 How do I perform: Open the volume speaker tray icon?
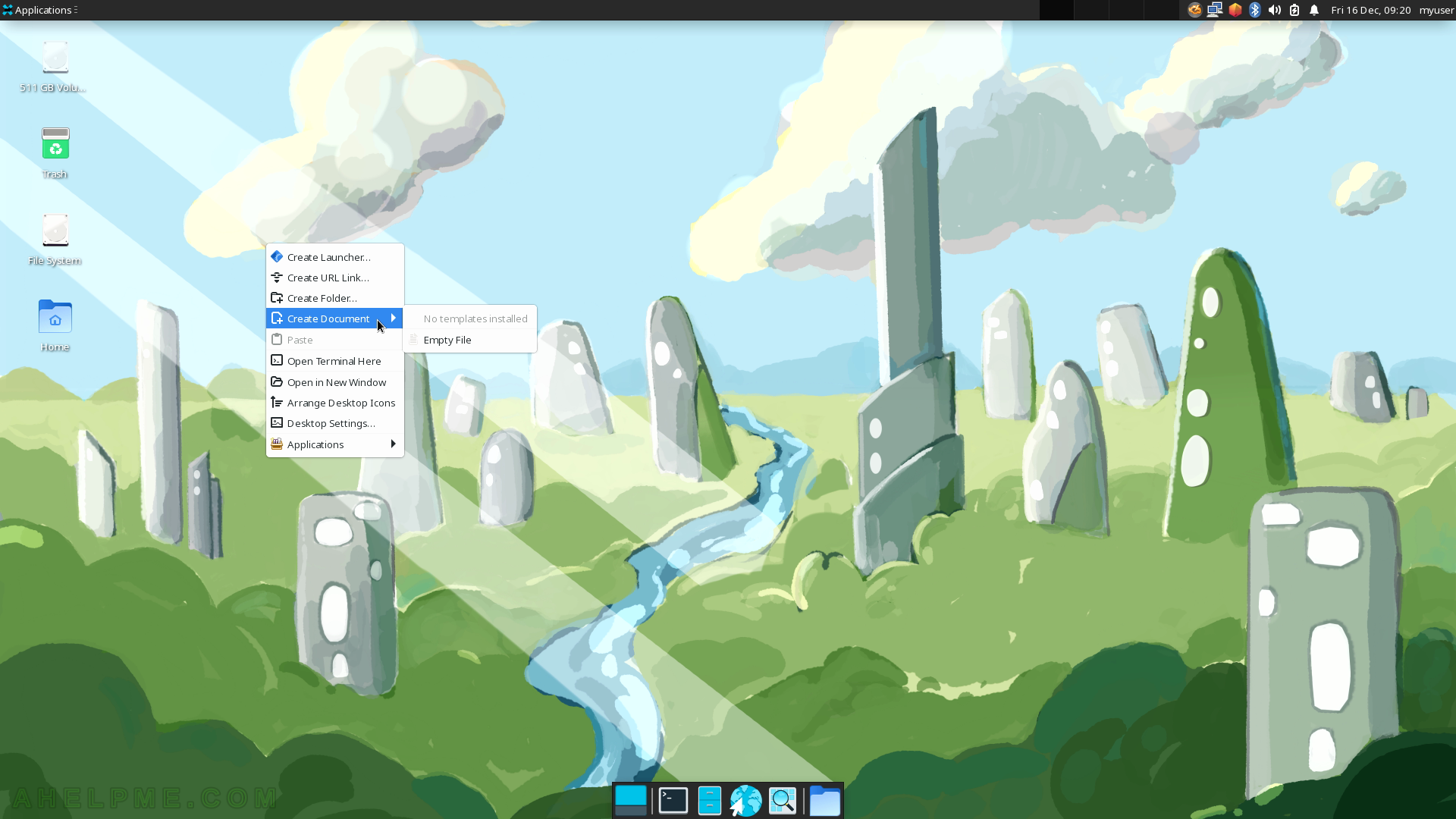pos(1275,10)
